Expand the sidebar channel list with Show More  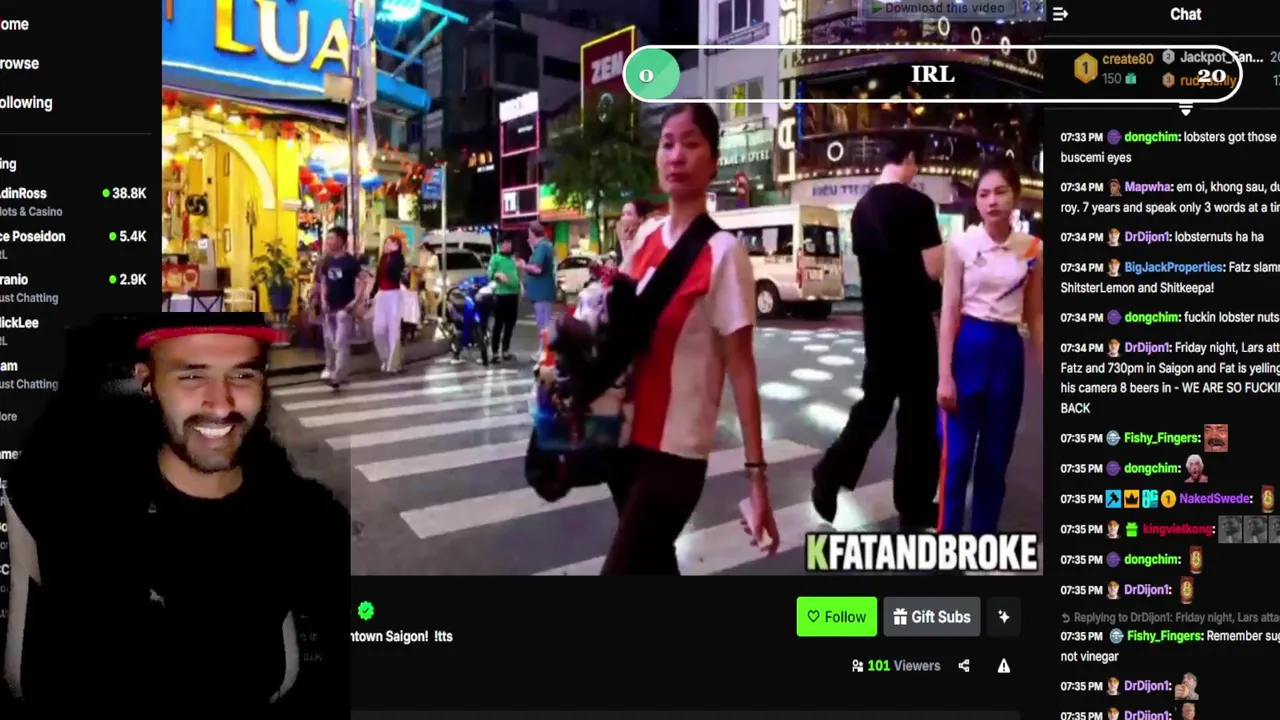point(9,416)
